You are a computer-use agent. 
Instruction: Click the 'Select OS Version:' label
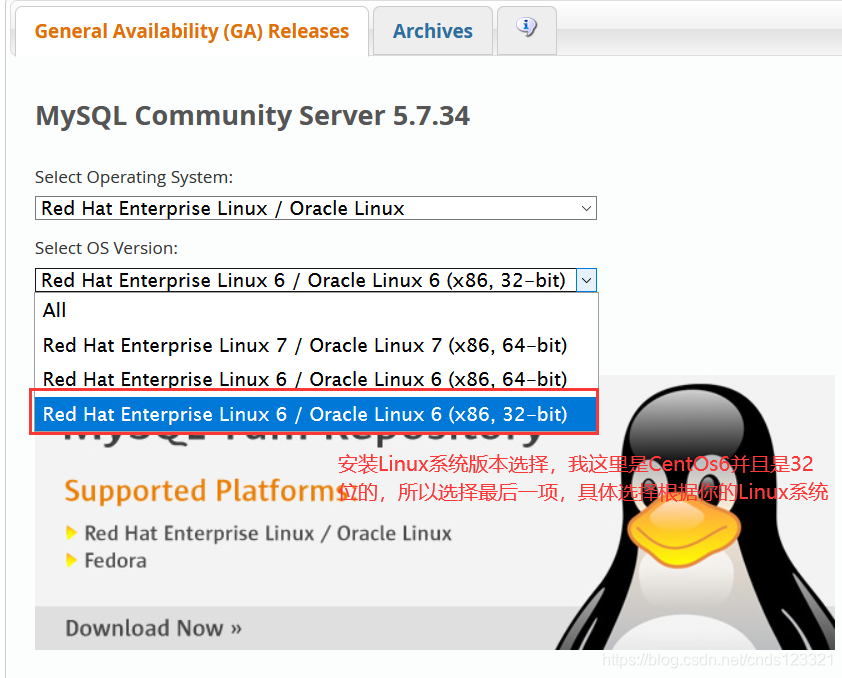pos(106,248)
